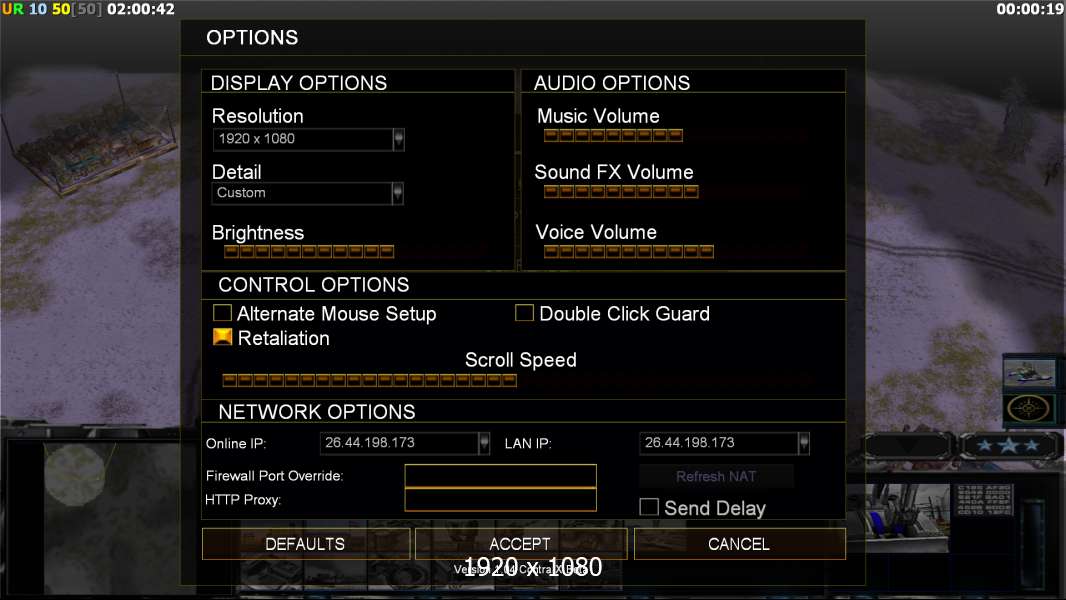Viewport: 1066px width, 600px height.
Task: Accept the options changes
Action: (x=521, y=544)
